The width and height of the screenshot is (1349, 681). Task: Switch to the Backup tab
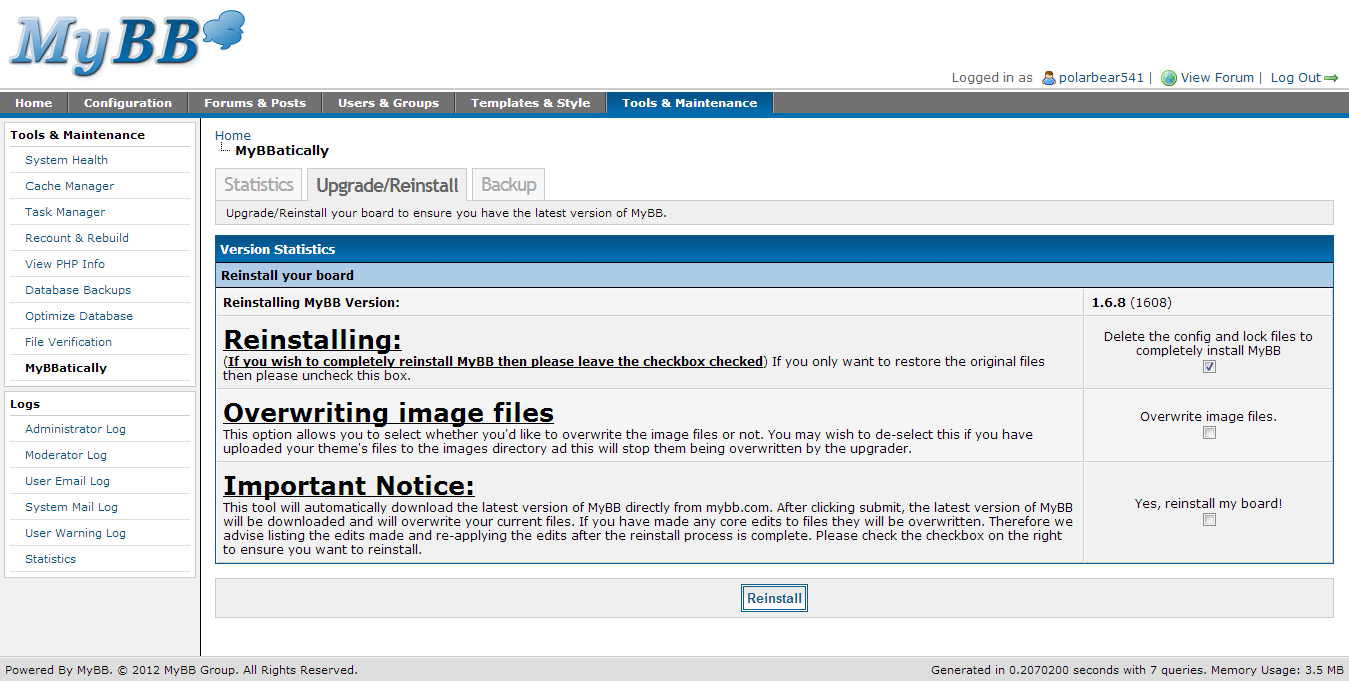(508, 185)
